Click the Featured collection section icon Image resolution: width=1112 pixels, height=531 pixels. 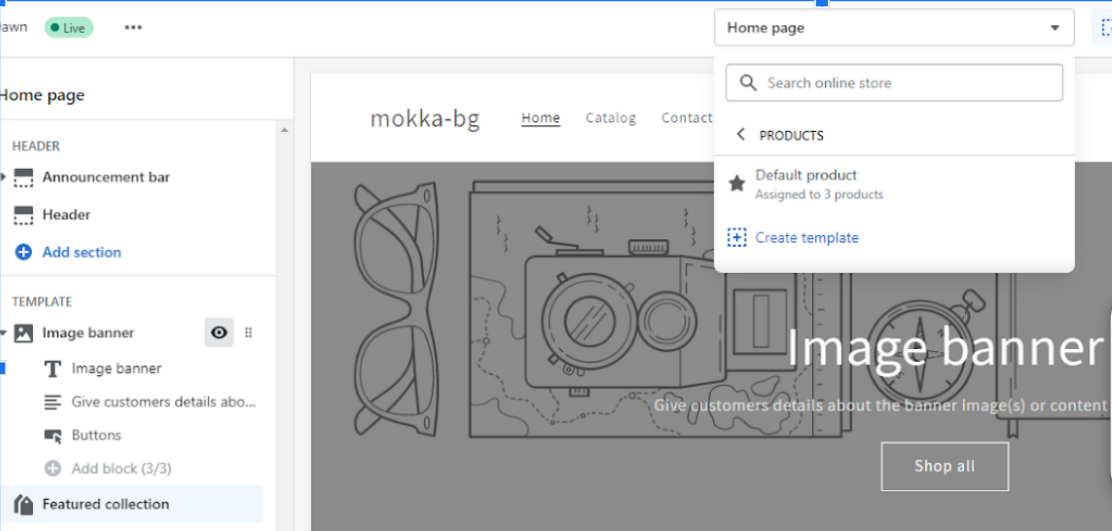point(24,505)
